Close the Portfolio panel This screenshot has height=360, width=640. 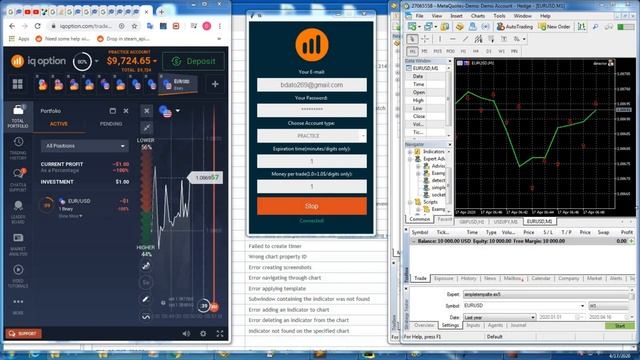126,111
